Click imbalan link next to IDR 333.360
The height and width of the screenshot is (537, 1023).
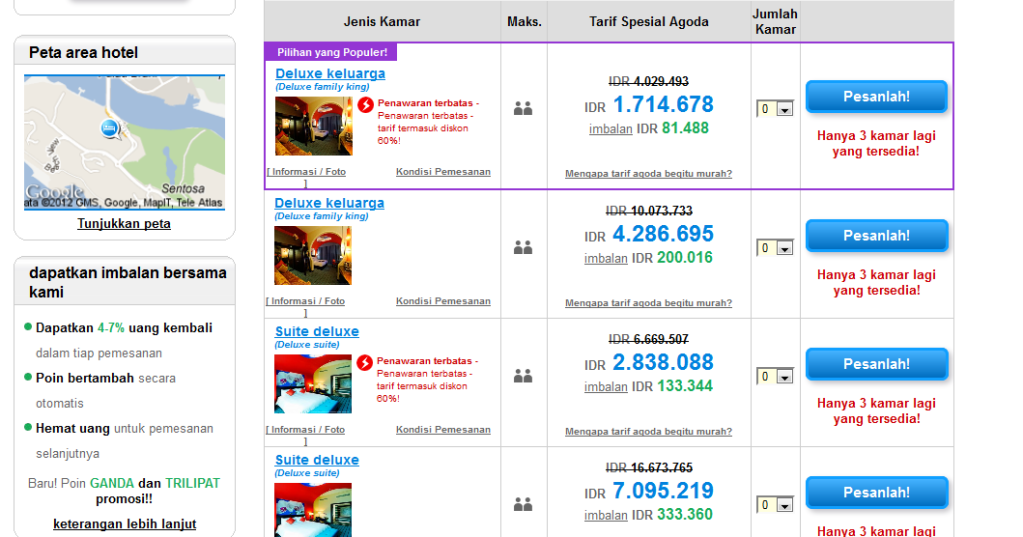(x=606, y=515)
